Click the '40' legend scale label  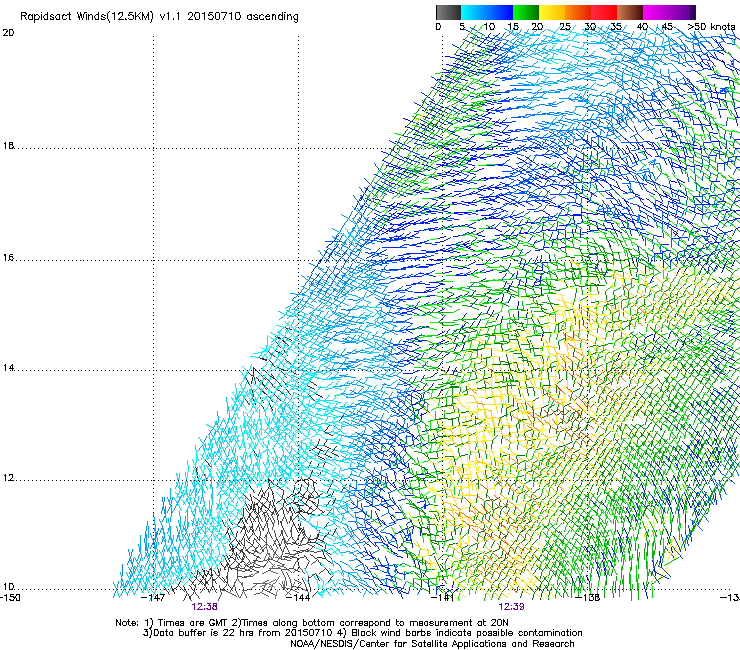[642, 26]
